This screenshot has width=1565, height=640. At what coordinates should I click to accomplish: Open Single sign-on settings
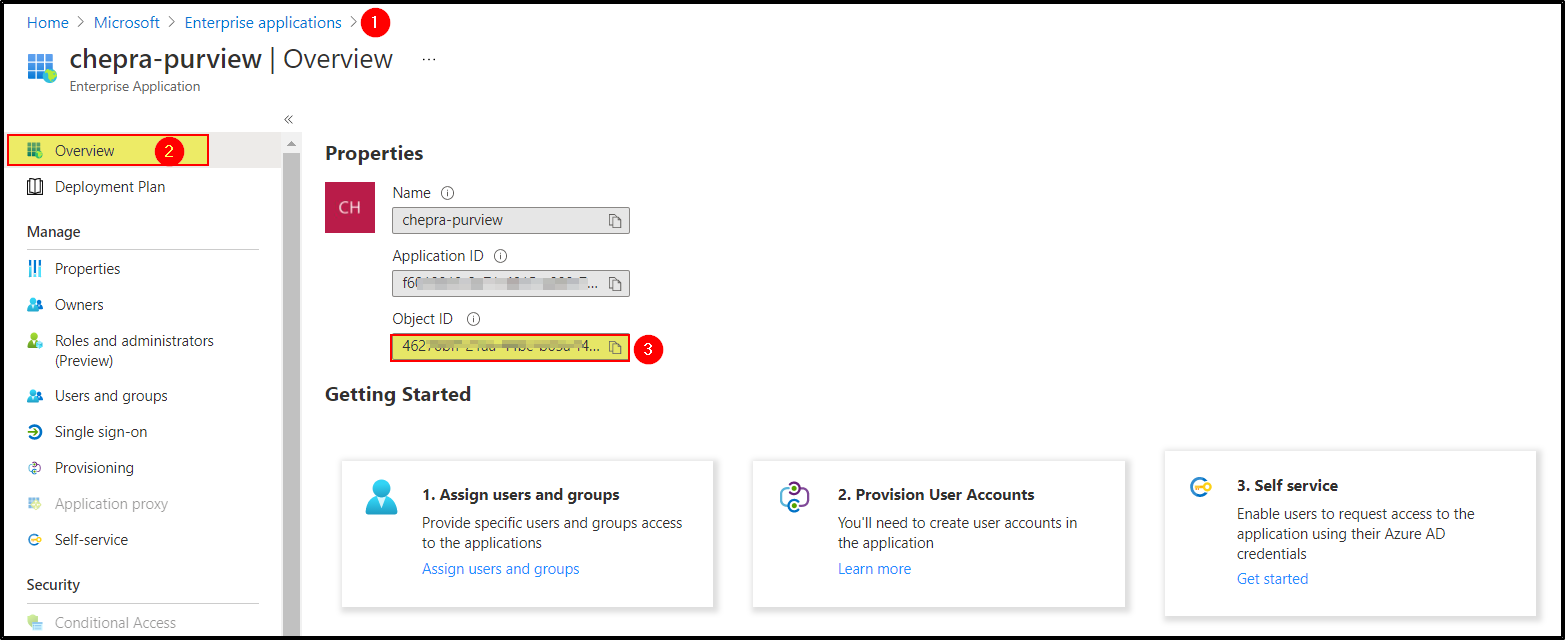click(101, 432)
